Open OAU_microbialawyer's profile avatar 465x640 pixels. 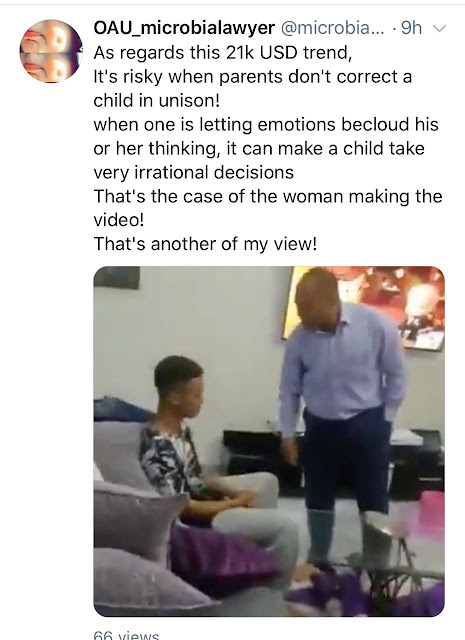[x=51, y=51]
